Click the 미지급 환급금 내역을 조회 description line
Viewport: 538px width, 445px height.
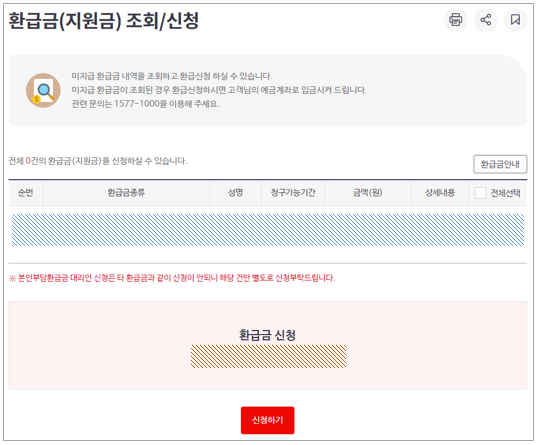point(172,76)
